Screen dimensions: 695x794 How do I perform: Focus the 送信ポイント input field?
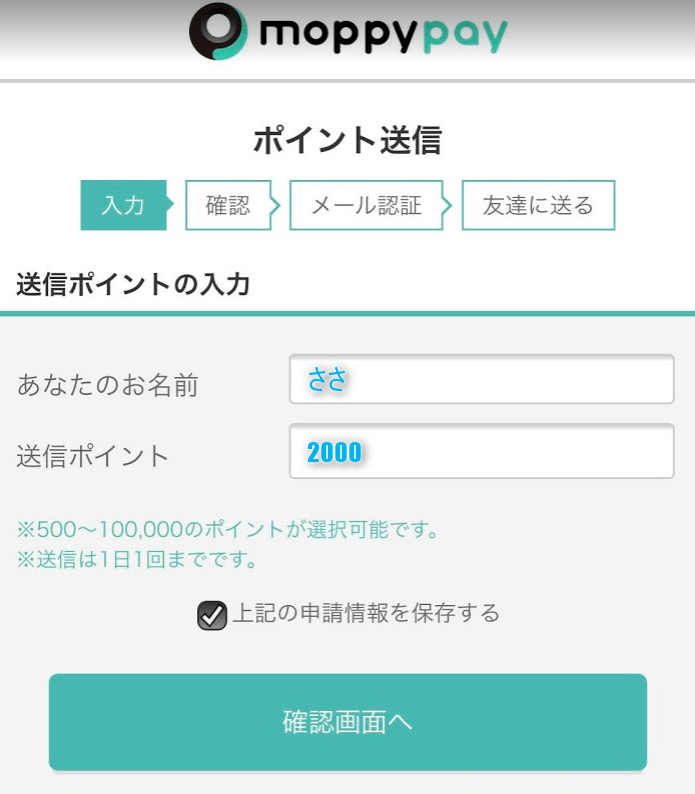pyautogui.click(x=481, y=452)
